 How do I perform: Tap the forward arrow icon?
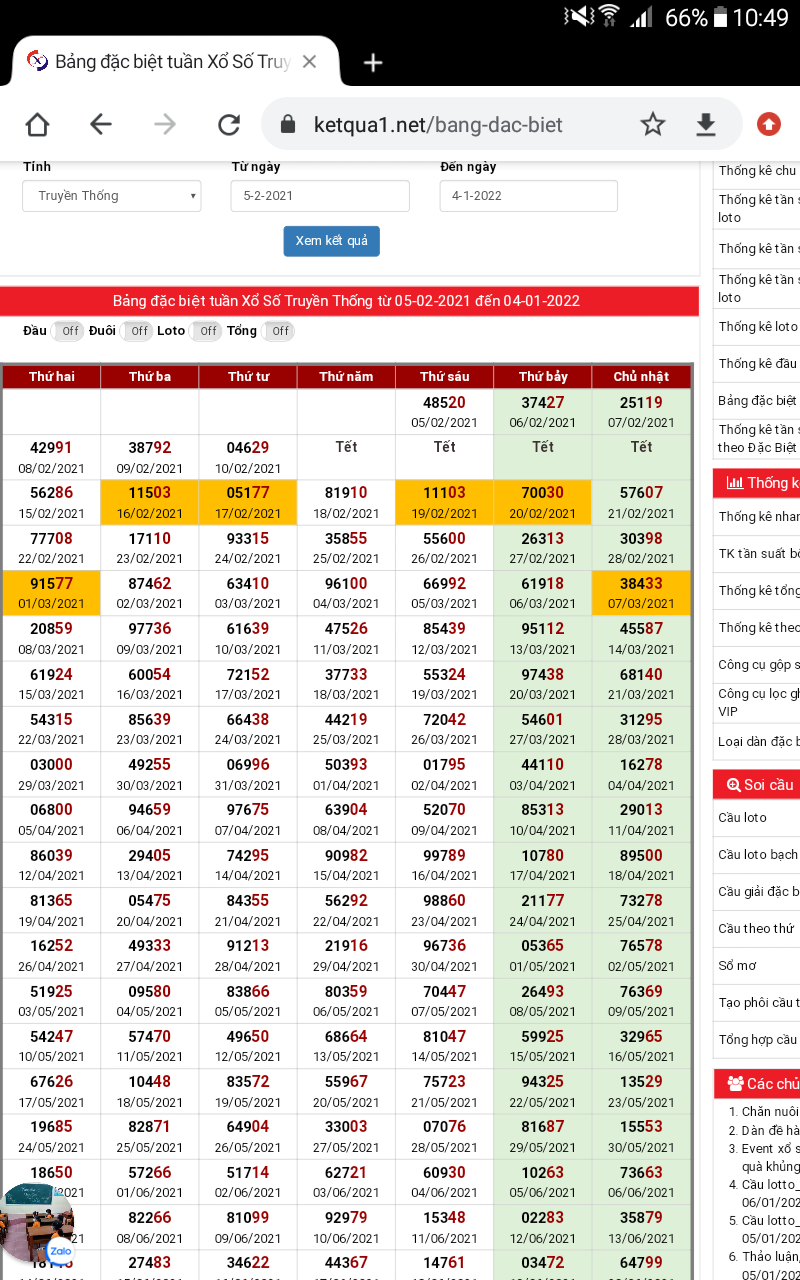coord(165,124)
